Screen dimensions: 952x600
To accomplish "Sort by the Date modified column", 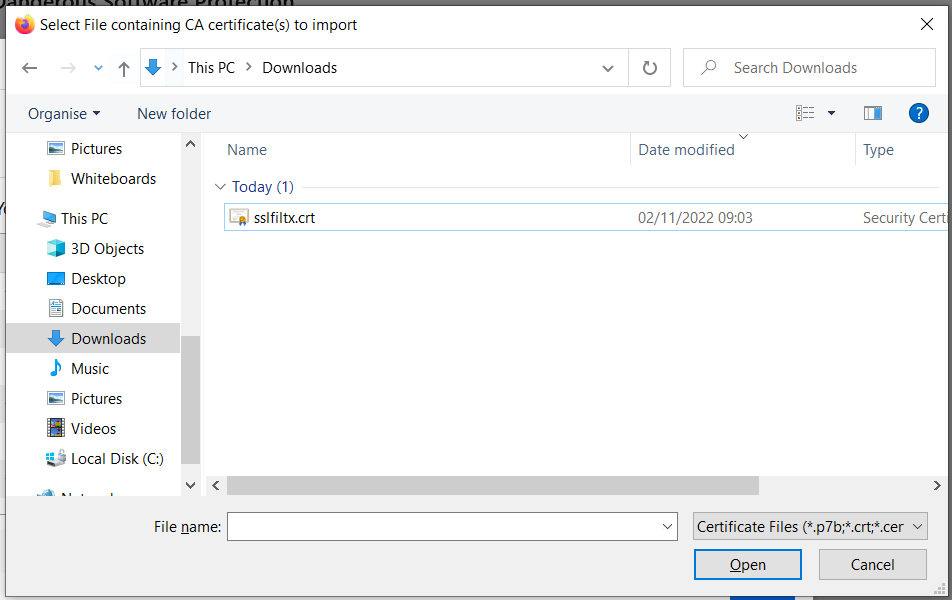I will click(x=686, y=149).
